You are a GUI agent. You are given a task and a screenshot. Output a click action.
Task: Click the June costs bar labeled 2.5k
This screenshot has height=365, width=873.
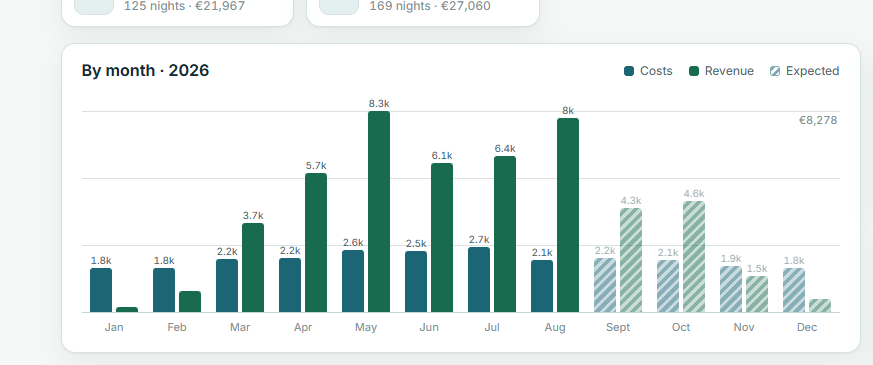point(416,282)
